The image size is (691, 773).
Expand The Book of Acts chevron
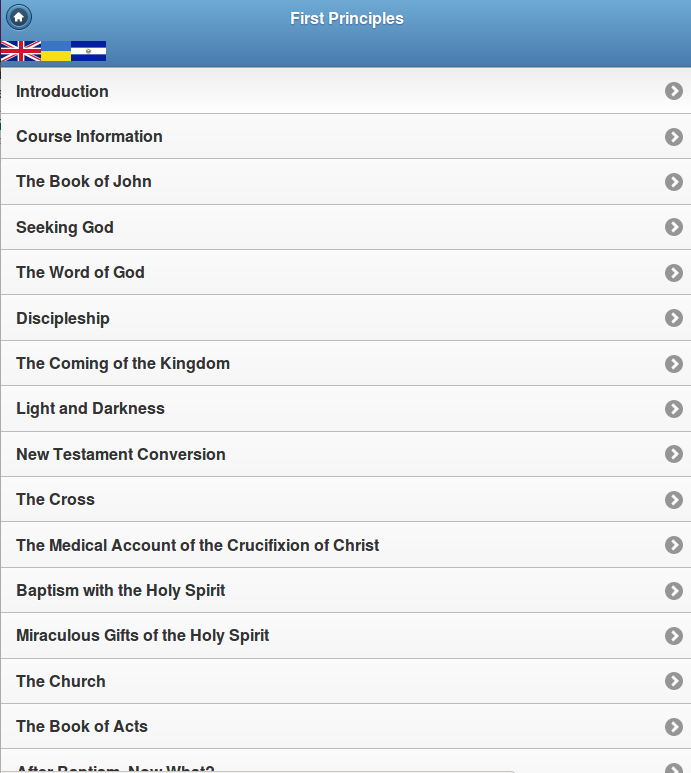click(x=674, y=727)
